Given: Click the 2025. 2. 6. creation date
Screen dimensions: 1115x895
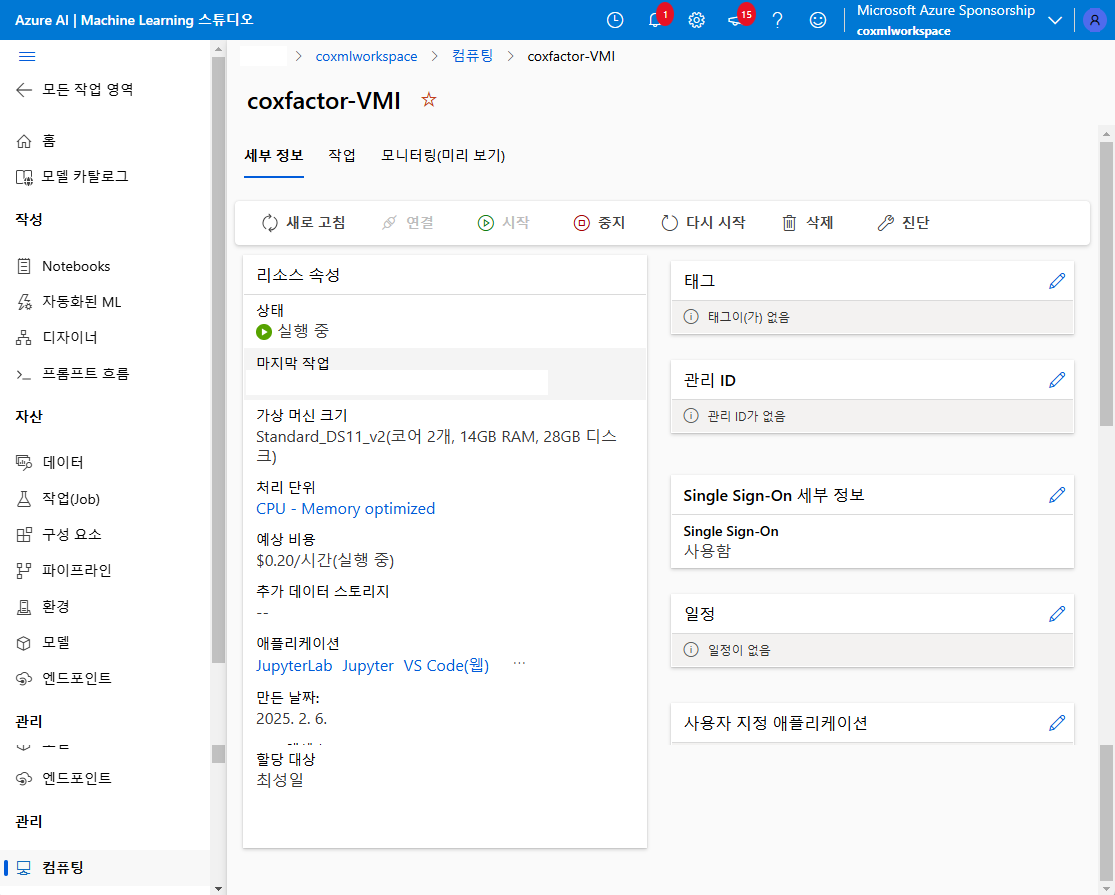Looking at the screenshot, I should point(292,719).
